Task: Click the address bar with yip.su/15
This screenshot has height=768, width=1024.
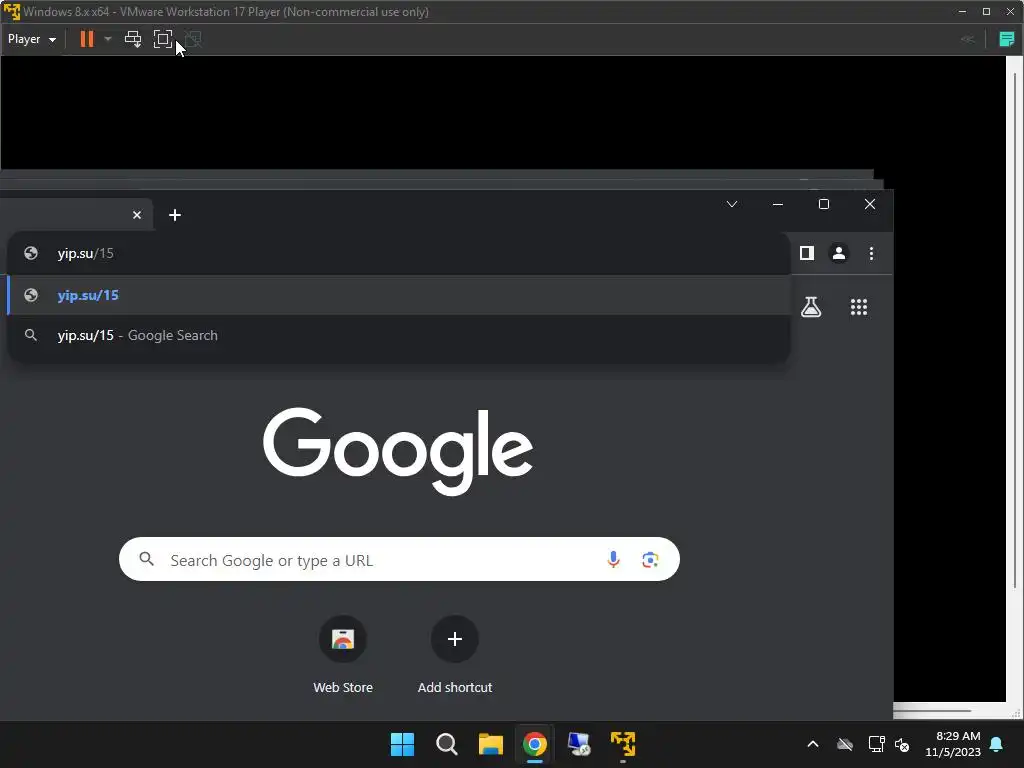Action: pos(398,253)
